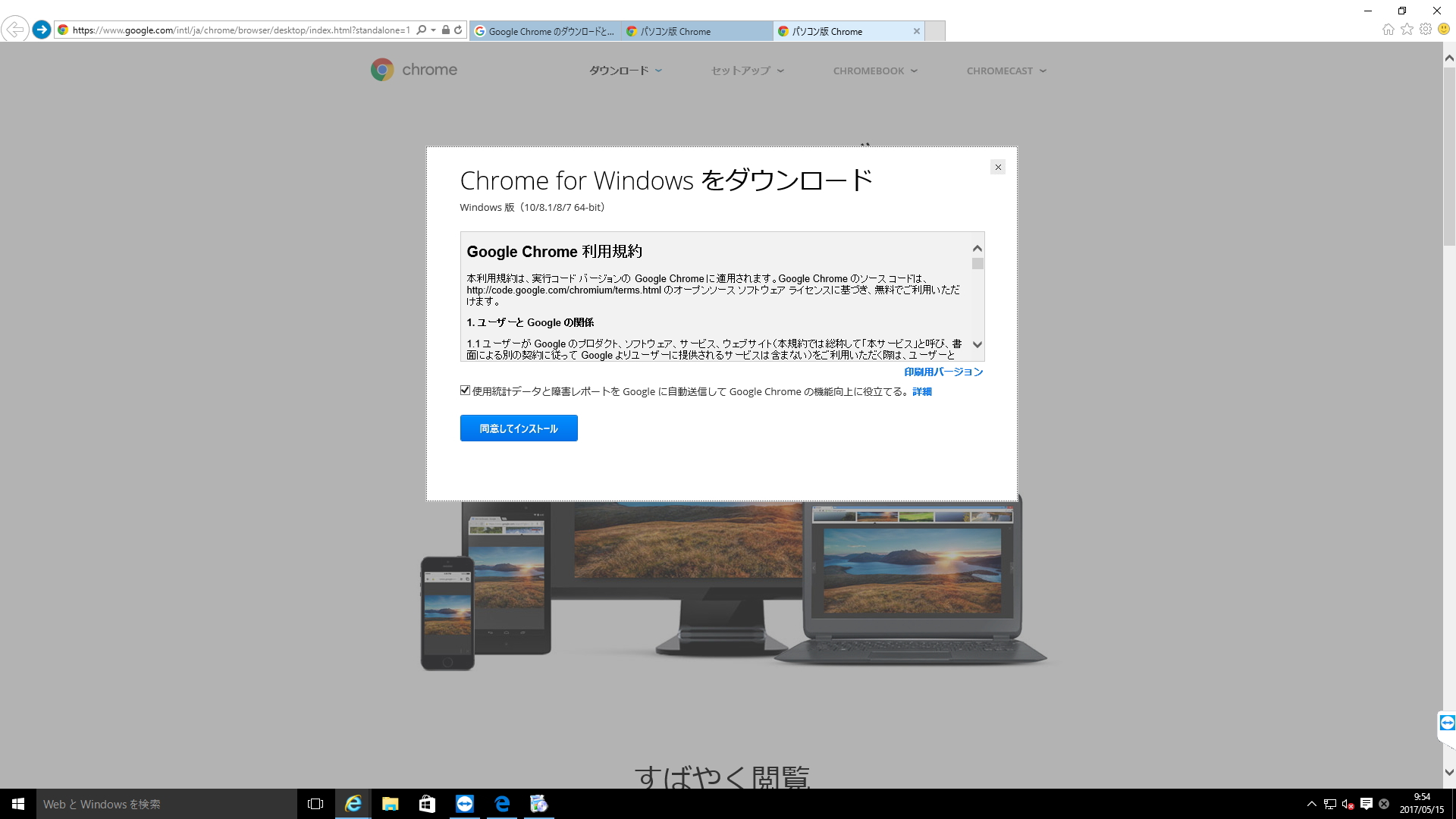
Task: Close the Chrome download dialog
Action: [x=998, y=167]
